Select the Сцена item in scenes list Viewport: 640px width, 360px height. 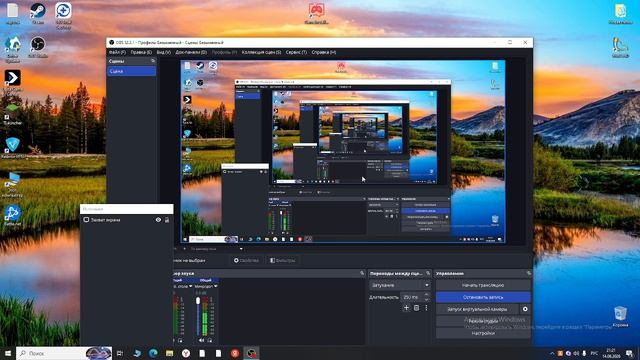(131, 71)
